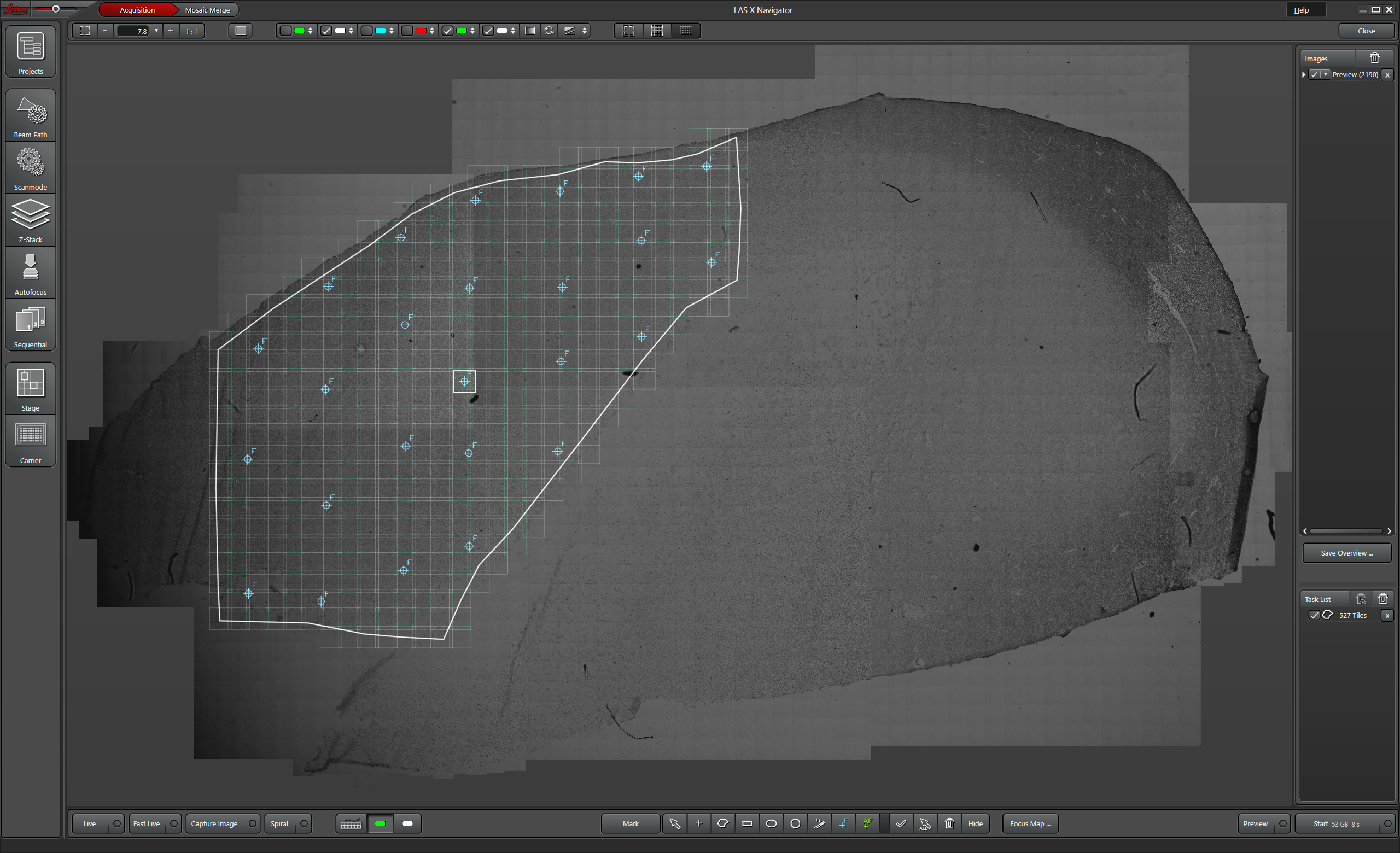The image size is (1400, 853).
Task: Open the Preview visibility dropdown arrow
Action: pos(1326,74)
